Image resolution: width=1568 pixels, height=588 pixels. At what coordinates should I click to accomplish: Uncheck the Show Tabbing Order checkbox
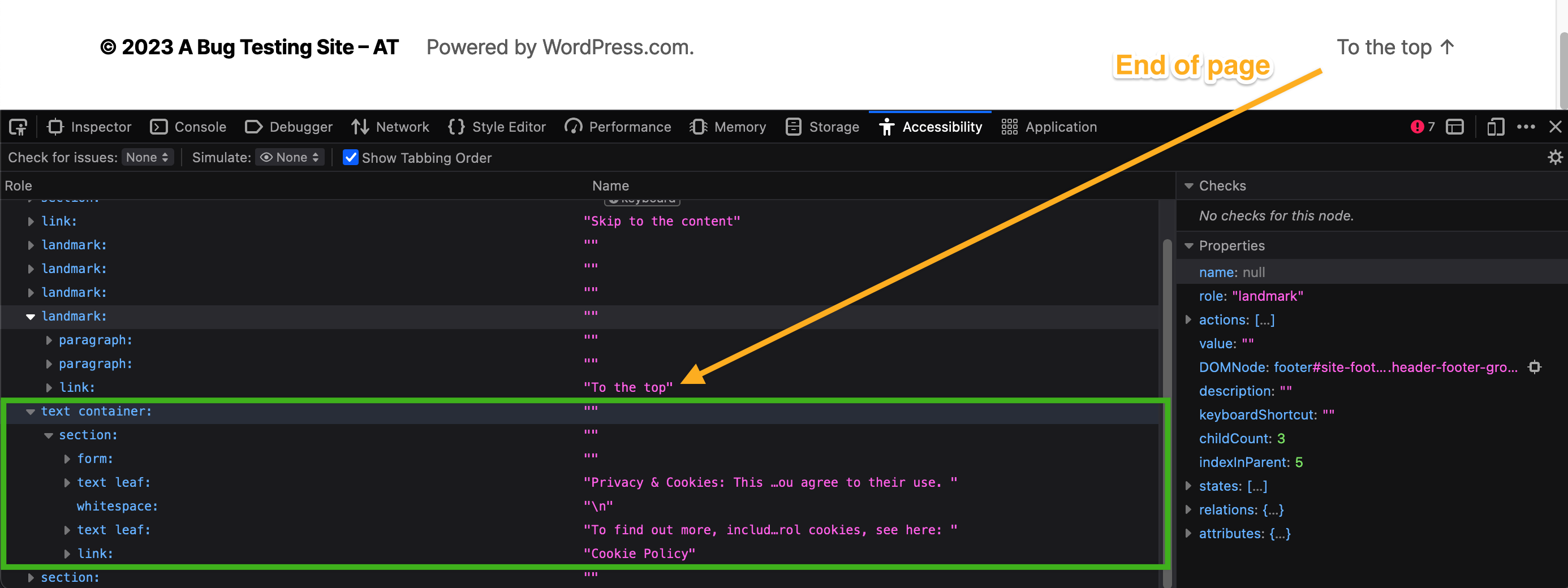coord(350,158)
